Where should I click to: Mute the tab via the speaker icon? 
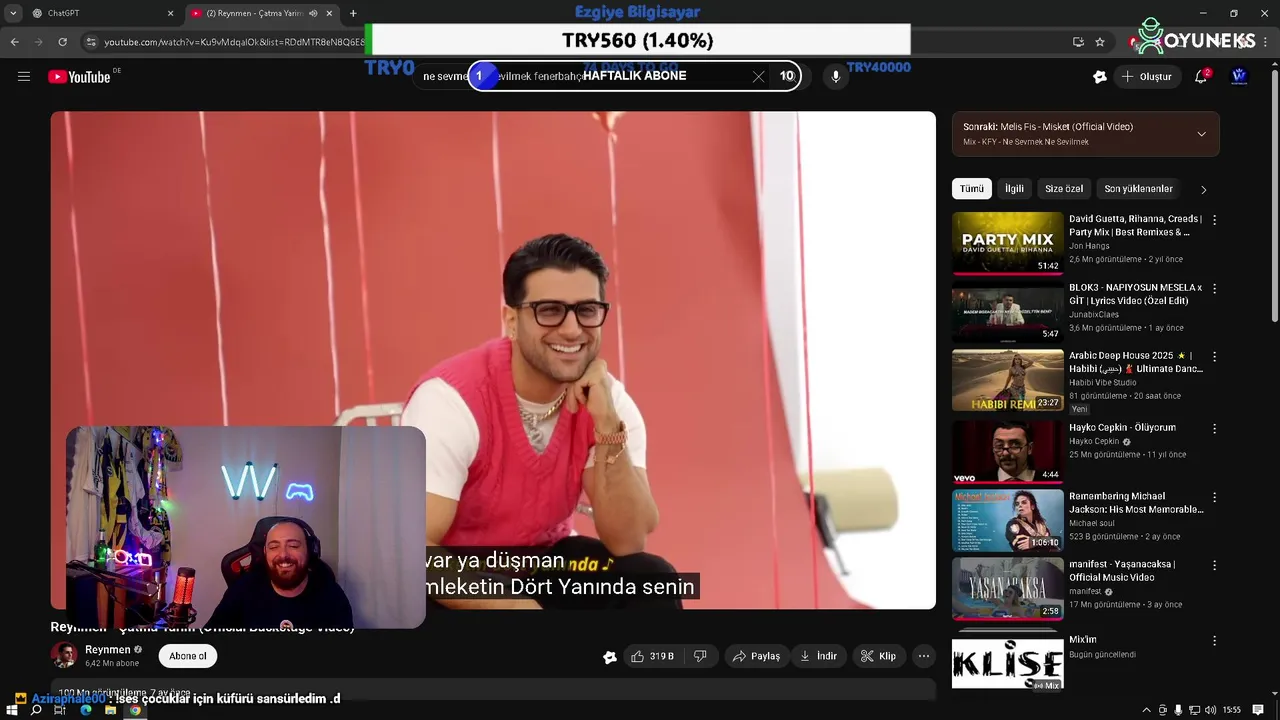point(313,13)
